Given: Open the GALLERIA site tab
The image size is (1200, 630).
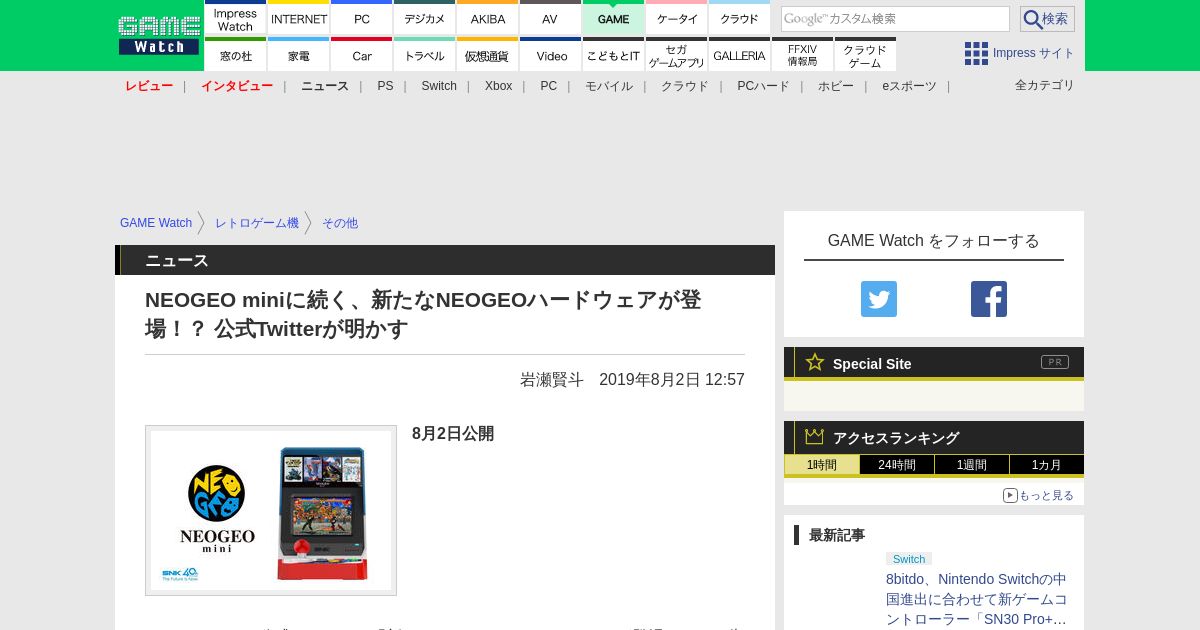Looking at the screenshot, I should [740, 55].
